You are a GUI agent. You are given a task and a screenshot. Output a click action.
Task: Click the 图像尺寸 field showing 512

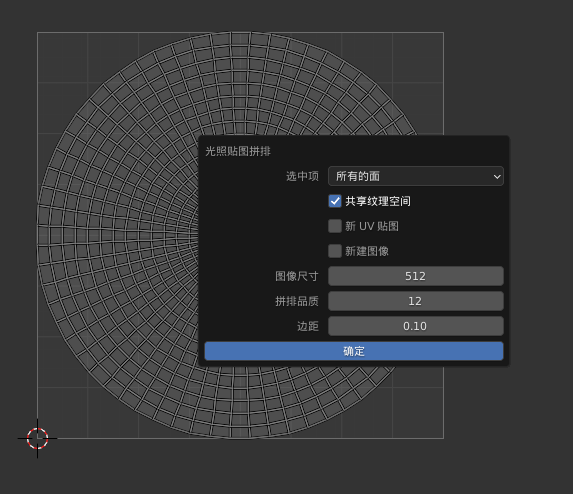coord(416,276)
